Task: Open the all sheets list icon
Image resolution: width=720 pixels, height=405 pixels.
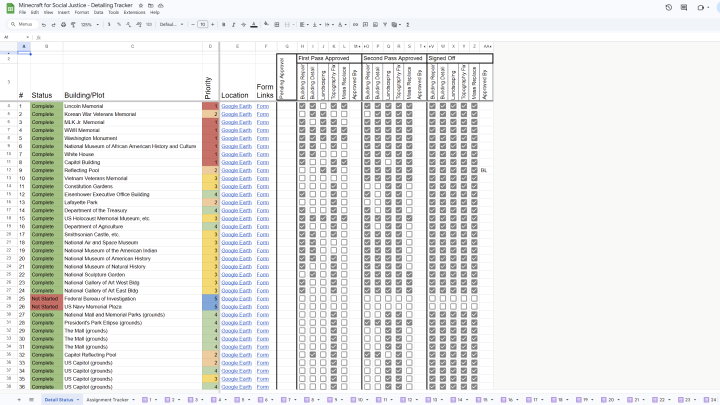Action: point(31,399)
